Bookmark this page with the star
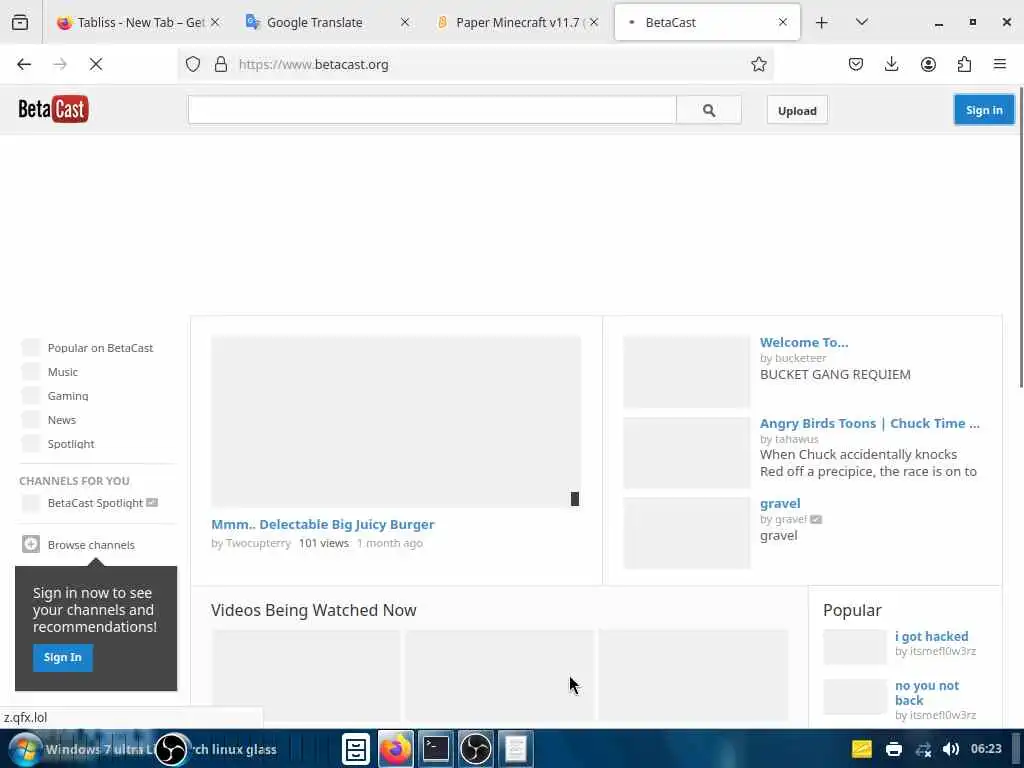This screenshot has width=1024, height=768. (758, 64)
